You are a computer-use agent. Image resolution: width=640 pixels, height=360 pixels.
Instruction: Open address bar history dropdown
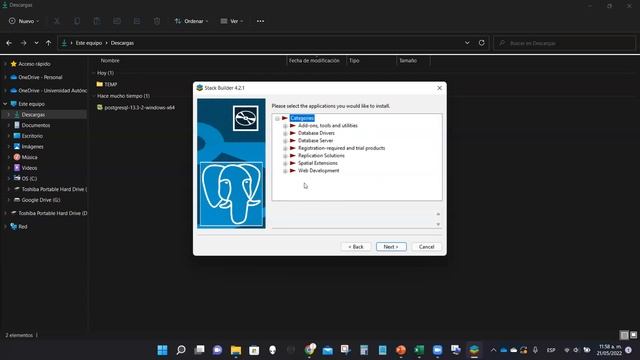pos(467,43)
